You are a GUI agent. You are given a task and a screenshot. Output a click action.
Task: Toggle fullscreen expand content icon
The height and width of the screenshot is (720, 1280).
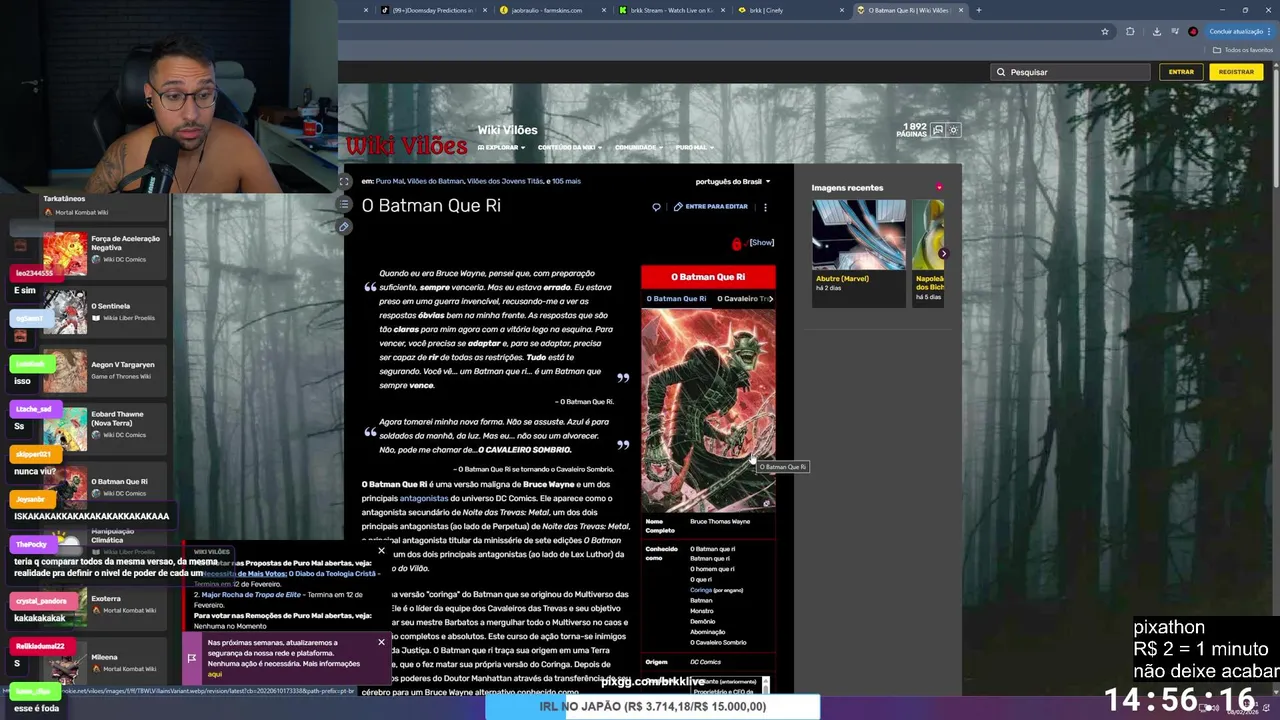344,181
